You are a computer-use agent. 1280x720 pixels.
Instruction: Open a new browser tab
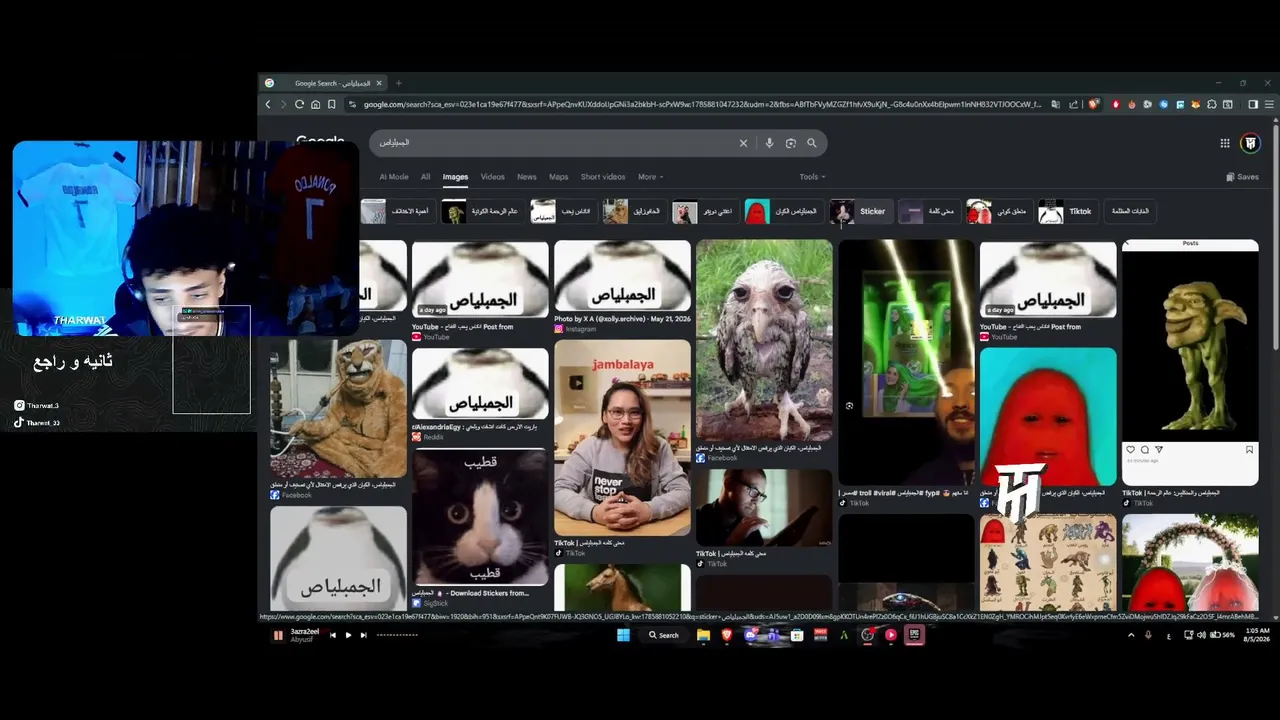(398, 83)
